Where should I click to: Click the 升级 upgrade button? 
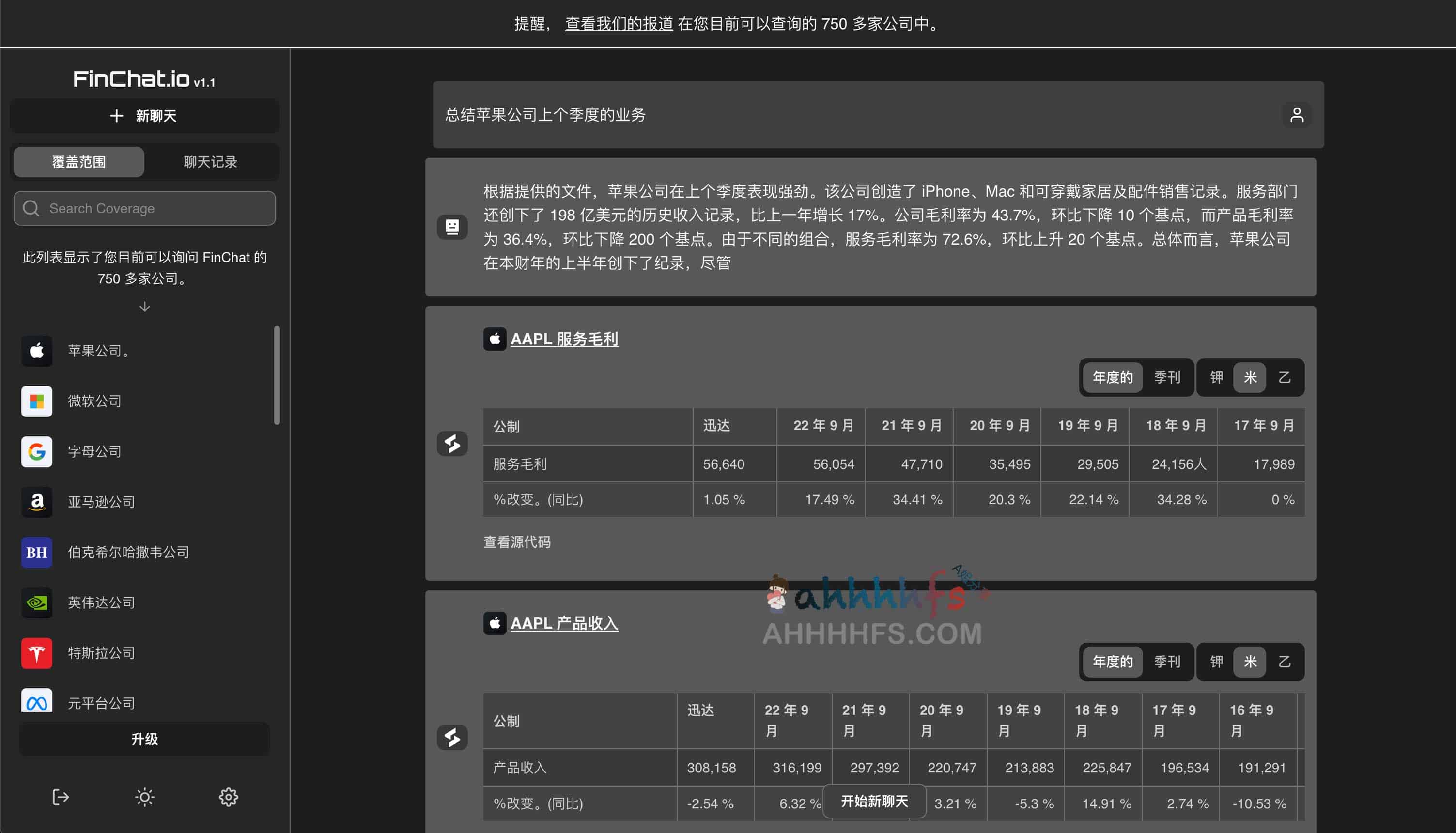click(x=144, y=739)
